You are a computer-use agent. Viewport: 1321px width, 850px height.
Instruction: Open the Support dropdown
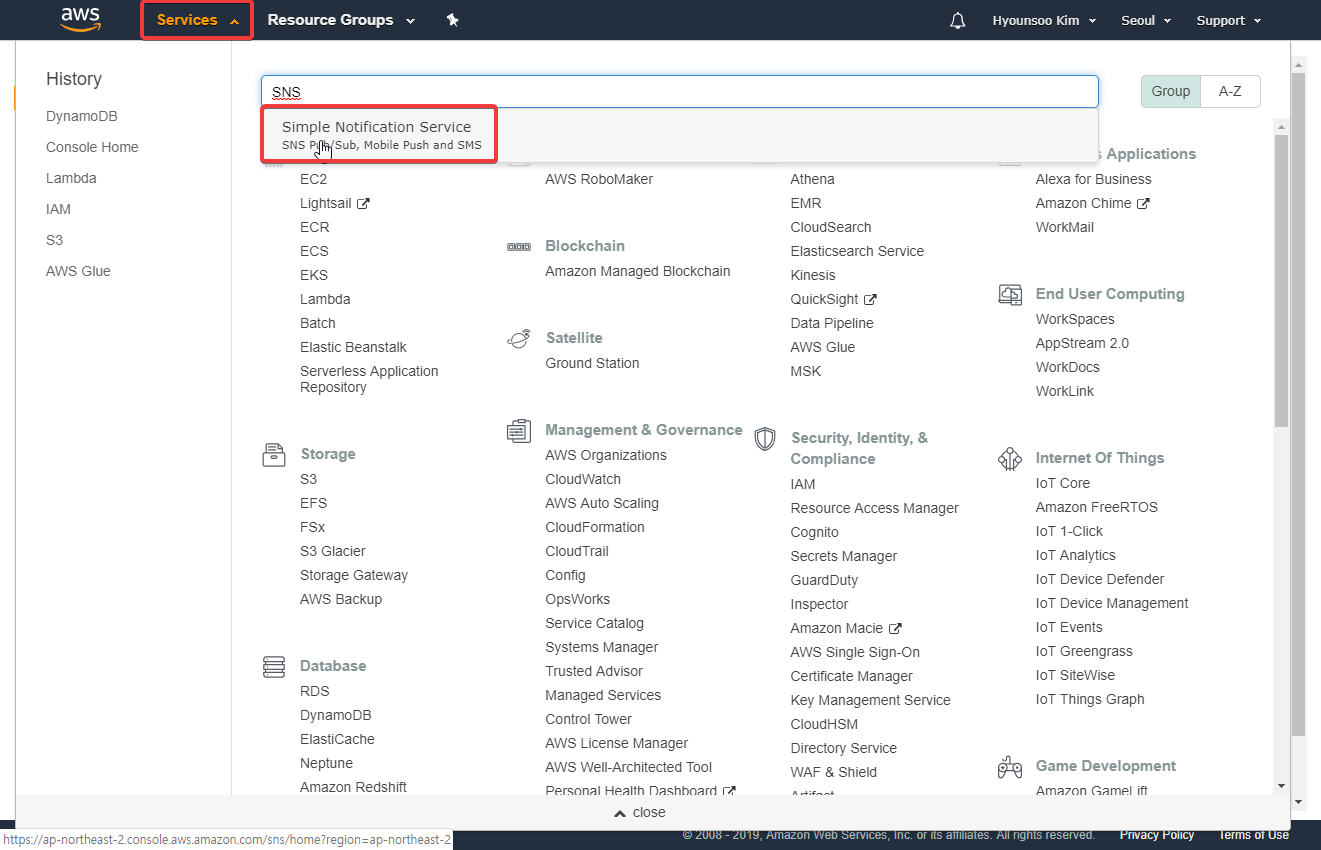click(1229, 20)
